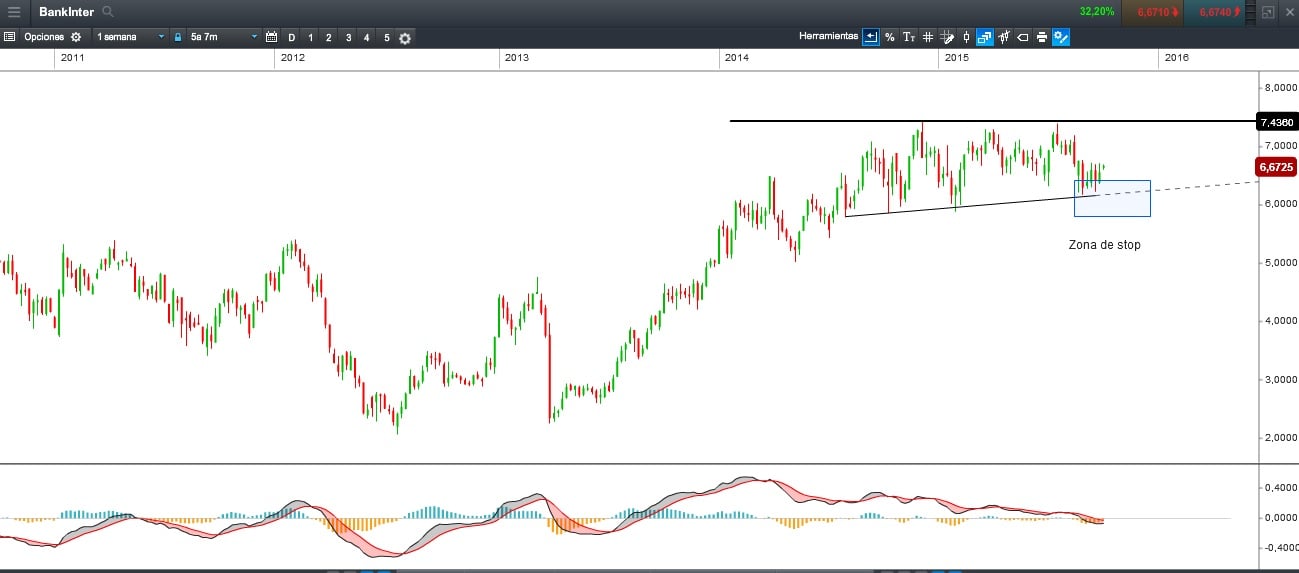Select the 'D' period preset

(291, 37)
